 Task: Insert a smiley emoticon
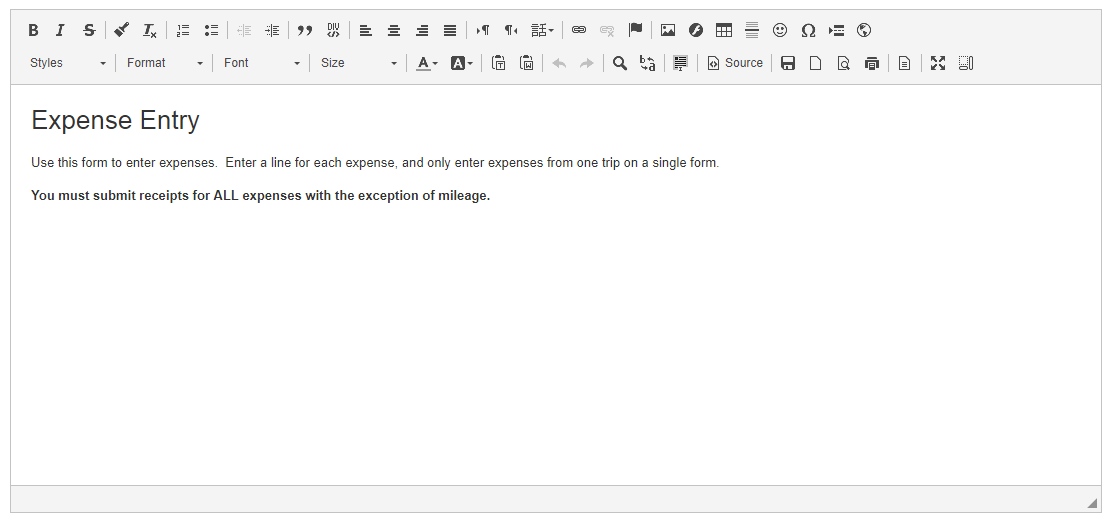point(780,30)
